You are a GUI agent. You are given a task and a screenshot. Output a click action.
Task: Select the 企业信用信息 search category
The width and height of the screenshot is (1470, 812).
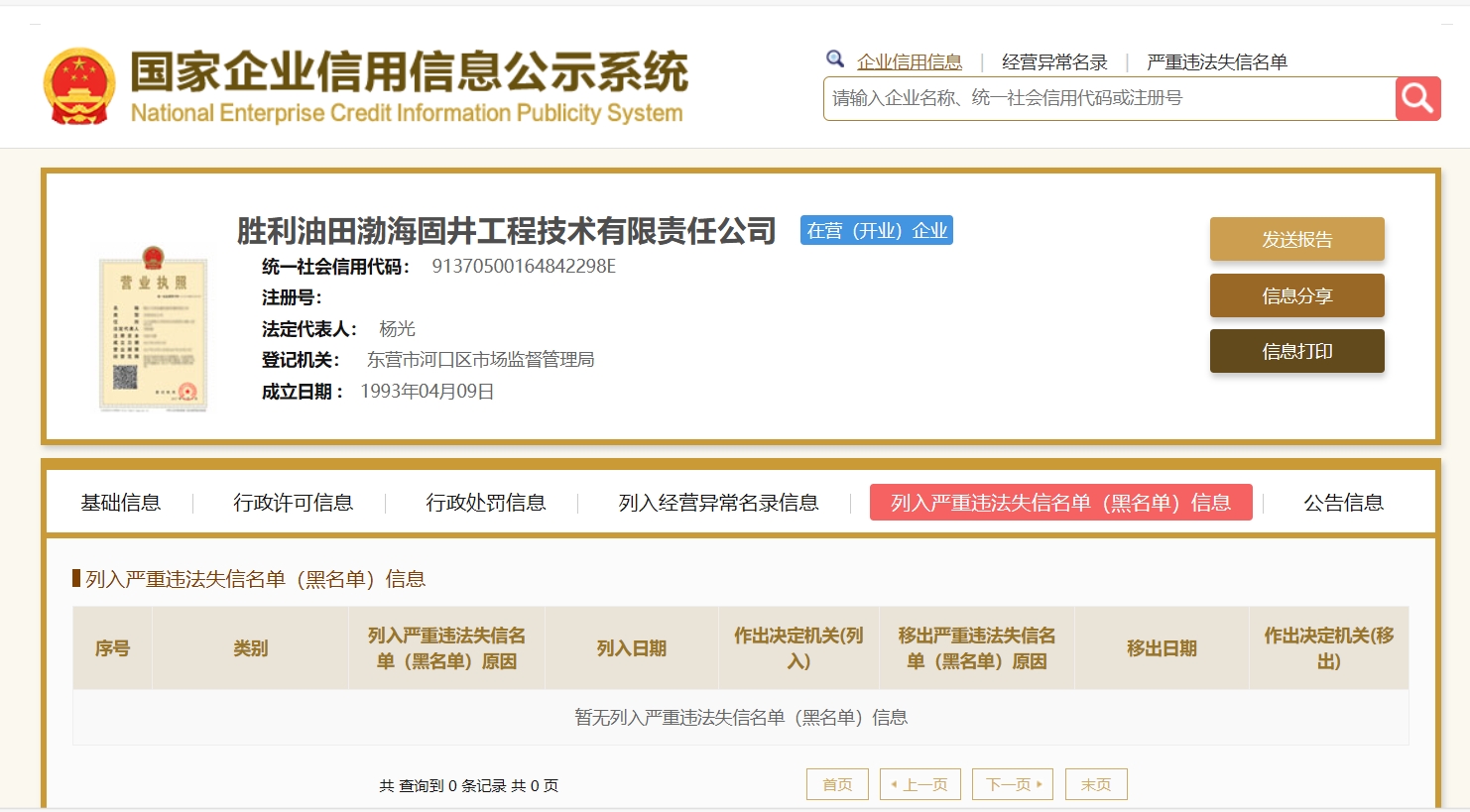click(909, 62)
